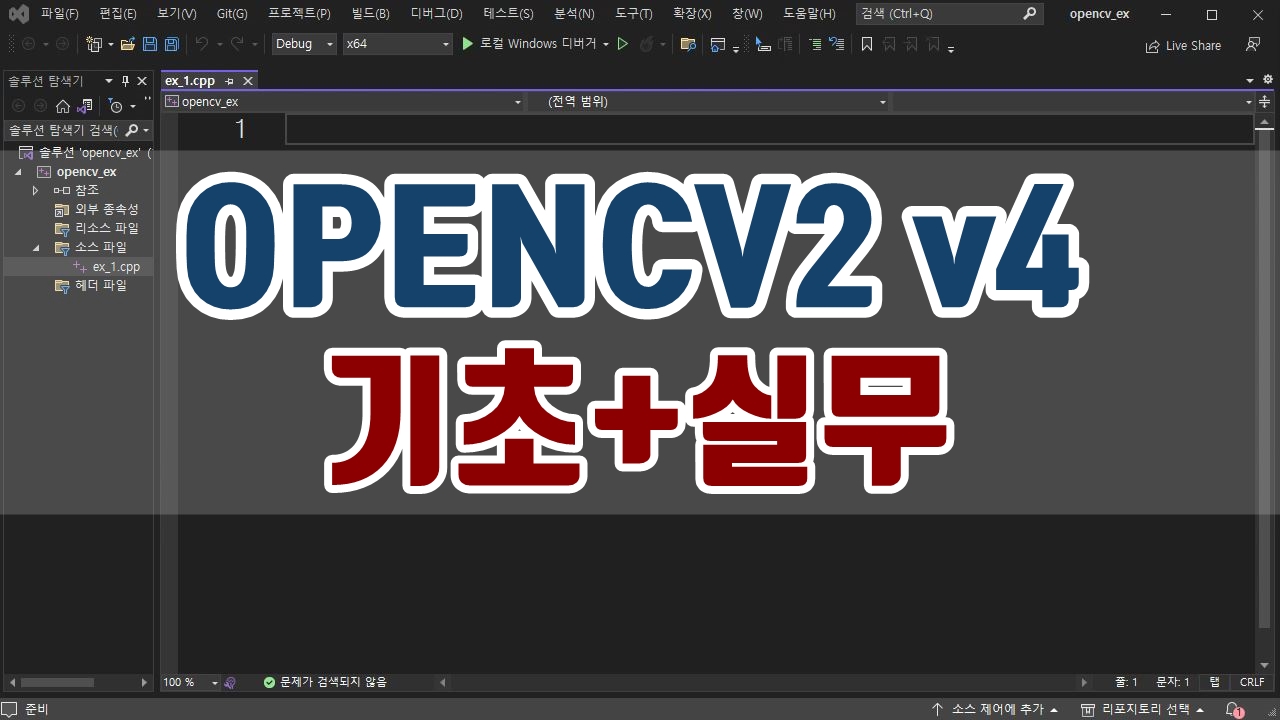This screenshot has height=720, width=1280.
Task: Open the debugger target dropdown arrow
Action: pos(606,44)
